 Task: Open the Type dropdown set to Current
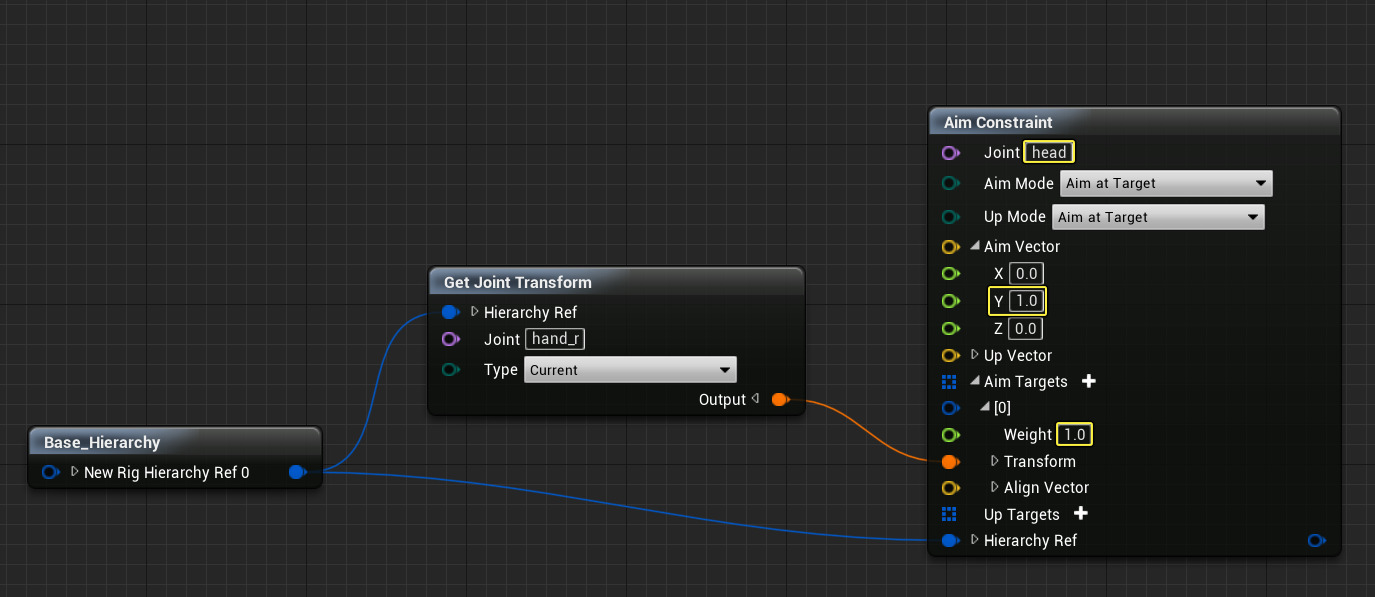point(630,370)
